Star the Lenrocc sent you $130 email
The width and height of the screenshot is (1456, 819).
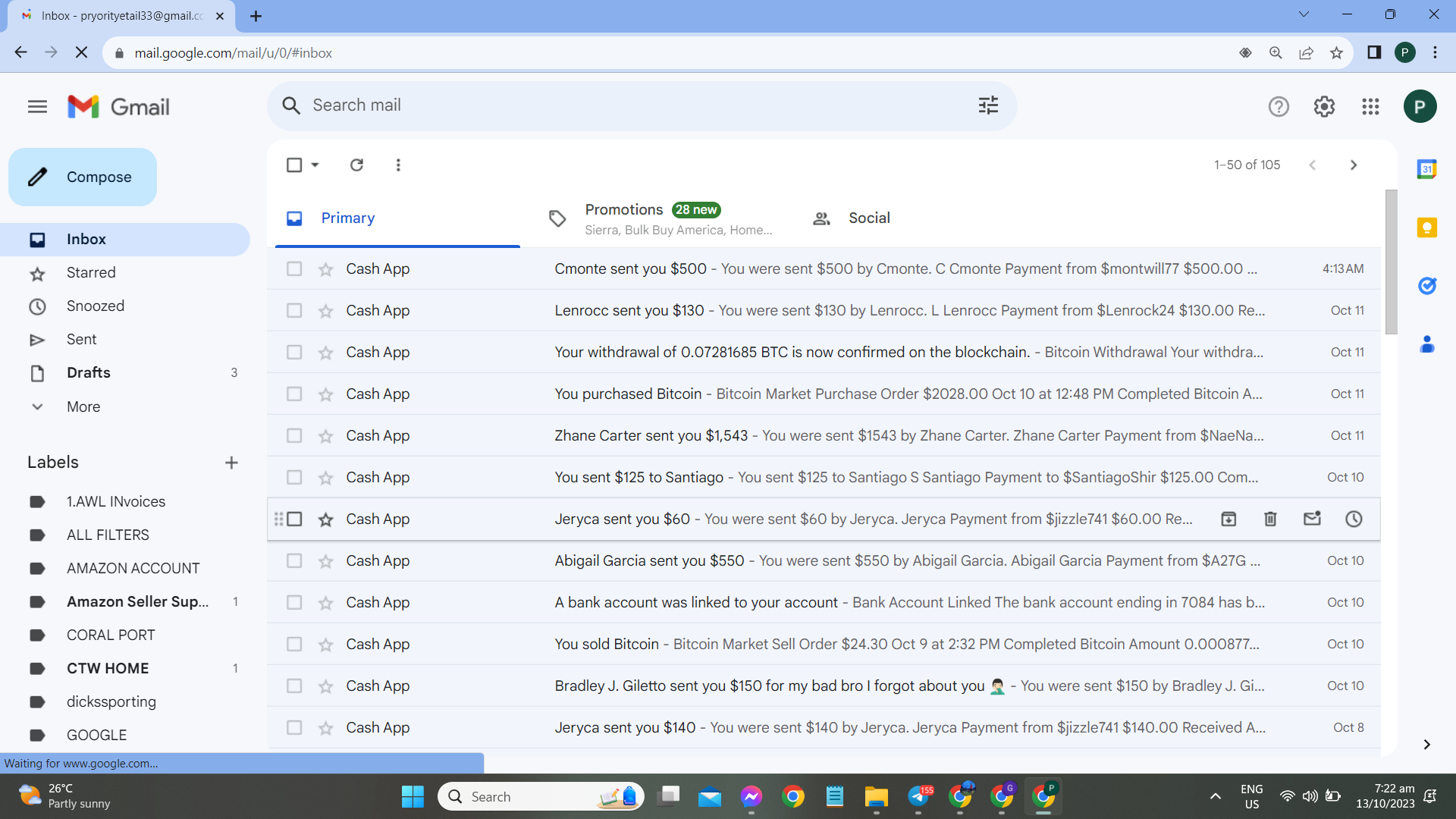[x=325, y=311]
